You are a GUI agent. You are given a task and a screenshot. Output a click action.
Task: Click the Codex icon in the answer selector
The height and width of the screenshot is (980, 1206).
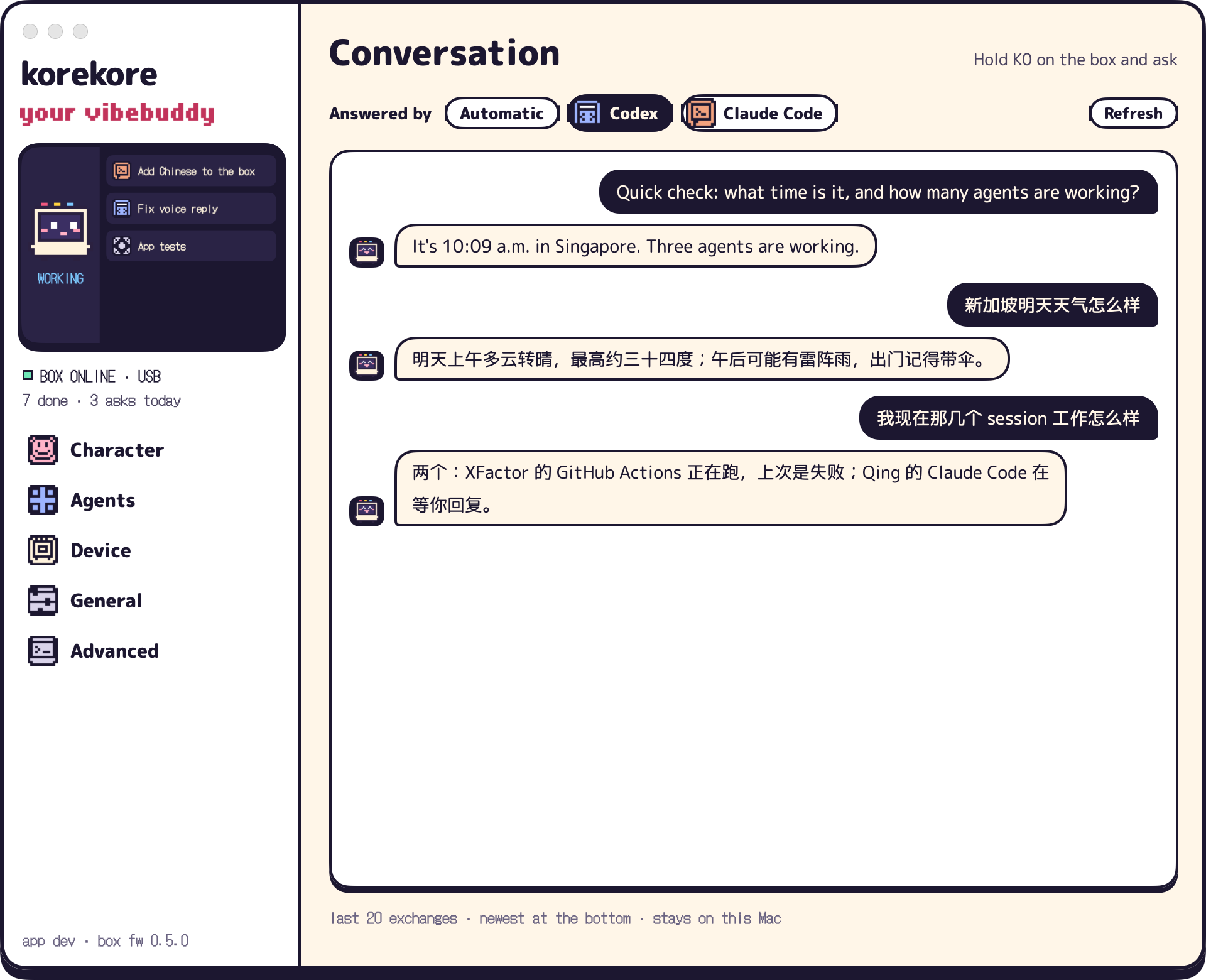pos(587,113)
